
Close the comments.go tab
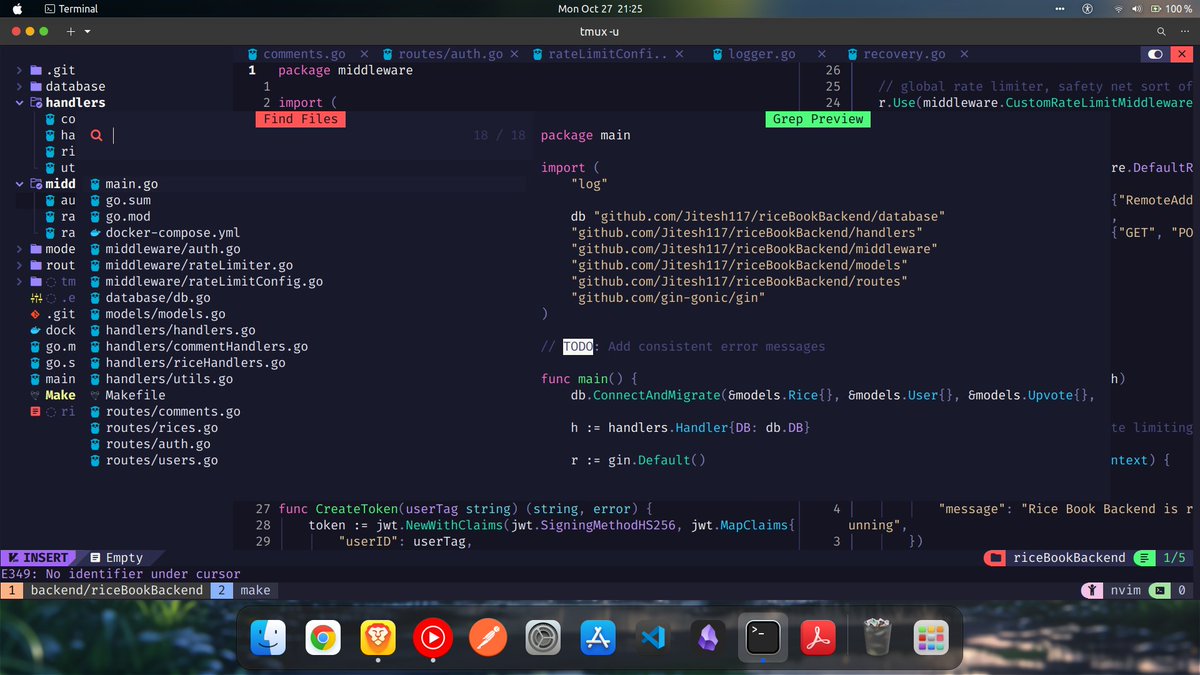(363, 55)
